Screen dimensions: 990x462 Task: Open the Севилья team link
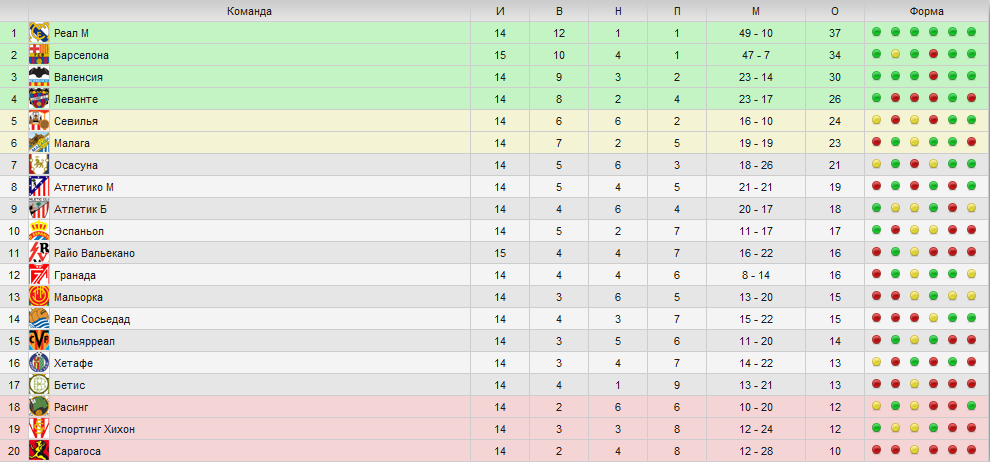[76, 121]
